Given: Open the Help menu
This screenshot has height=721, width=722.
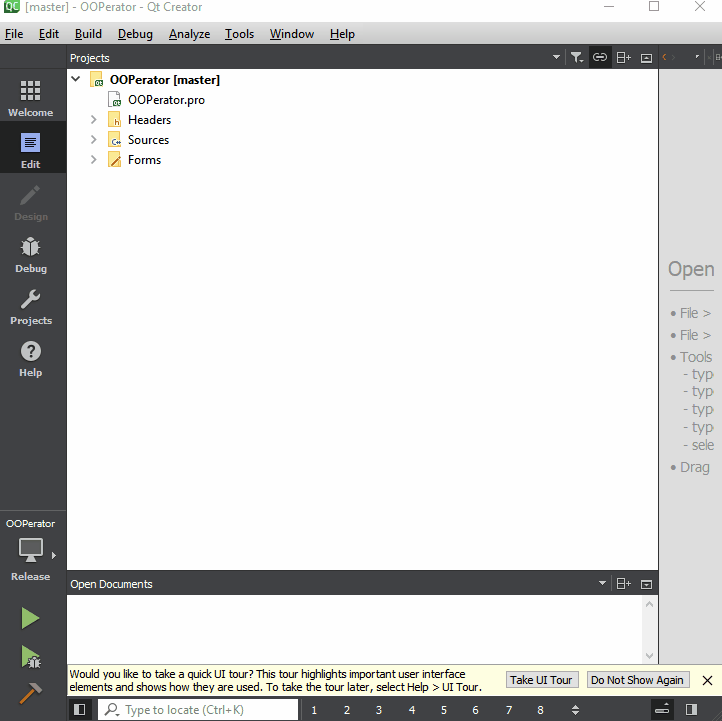Looking at the screenshot, I should coord(342,34).
